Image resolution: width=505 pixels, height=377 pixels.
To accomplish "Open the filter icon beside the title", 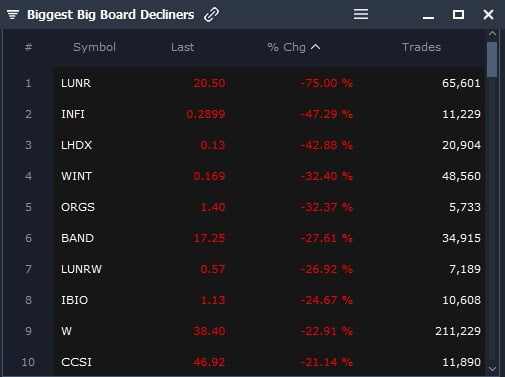I will pos(13,15).
